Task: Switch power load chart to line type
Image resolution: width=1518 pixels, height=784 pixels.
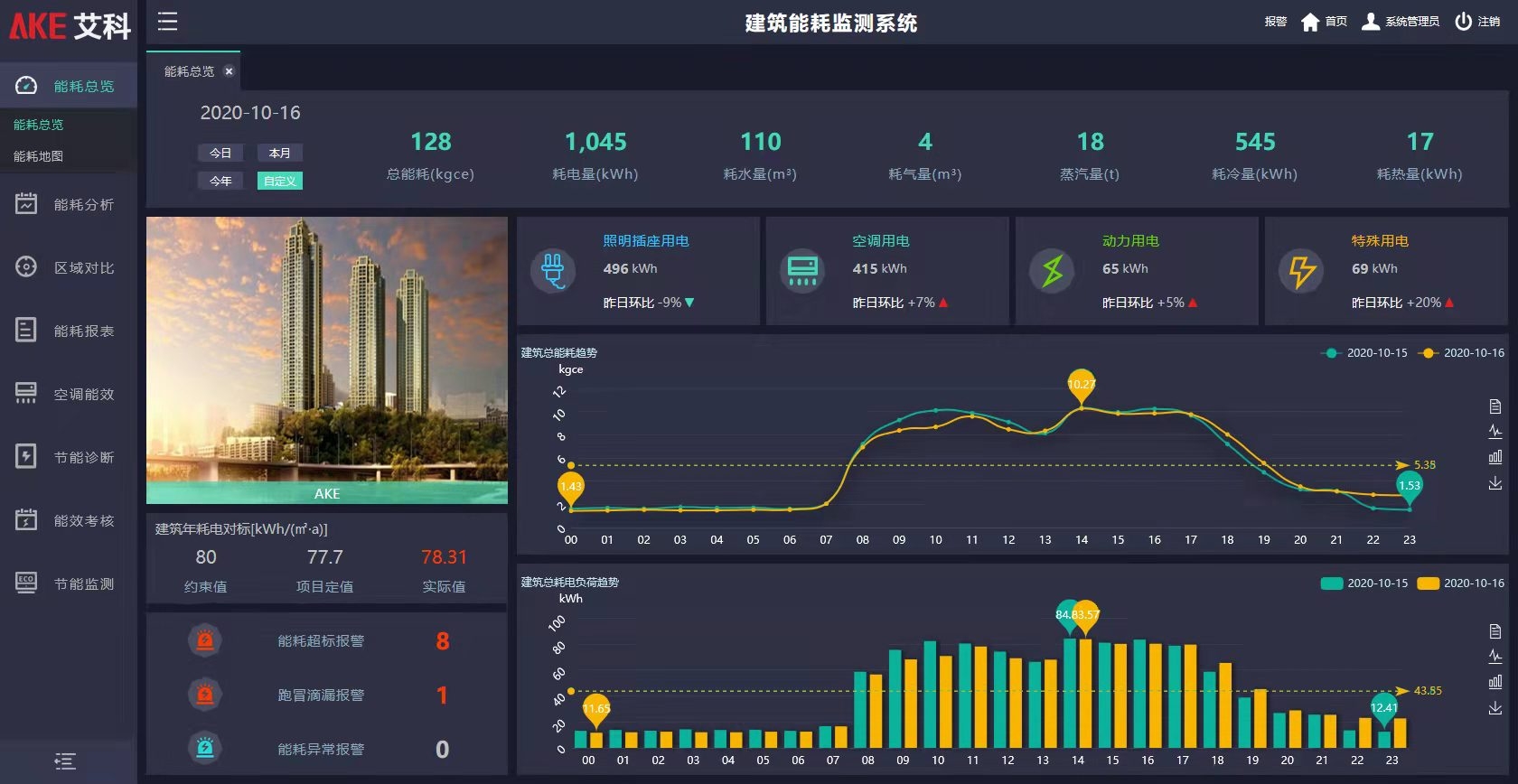Action: 1495,657
